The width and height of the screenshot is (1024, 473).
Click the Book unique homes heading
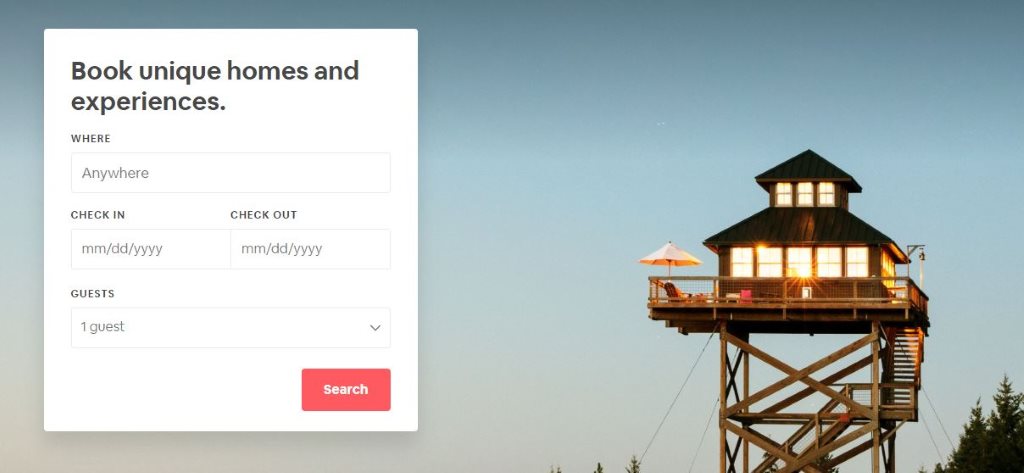[215, 86]
